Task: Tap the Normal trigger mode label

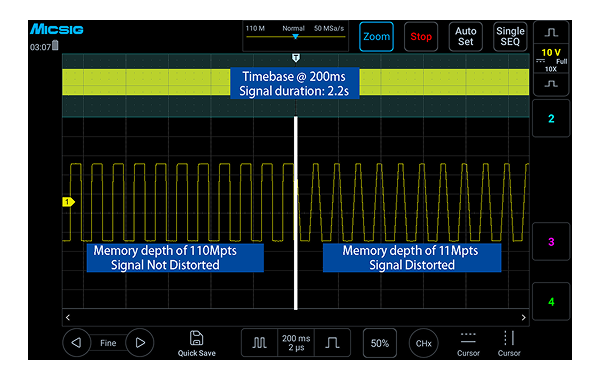Action: (293, 28)
